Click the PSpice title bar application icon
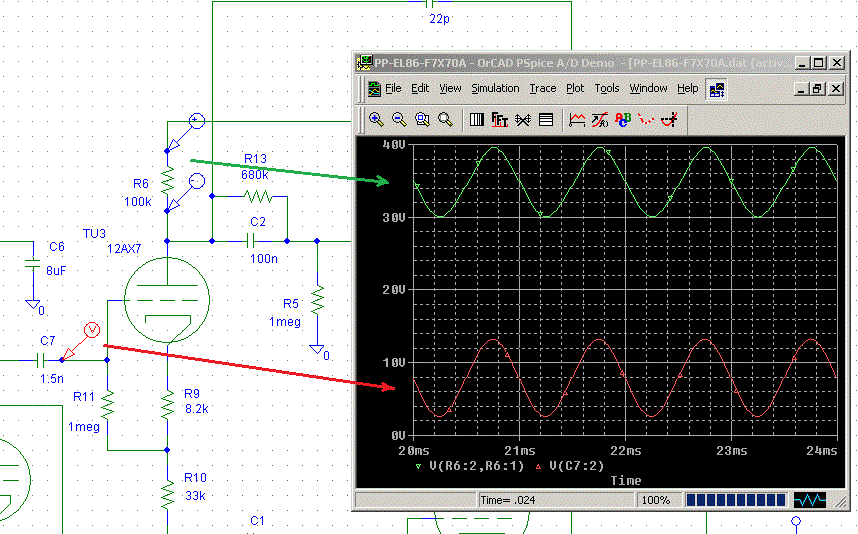Screen dimensions: 858x534 [x=364, y=63]
